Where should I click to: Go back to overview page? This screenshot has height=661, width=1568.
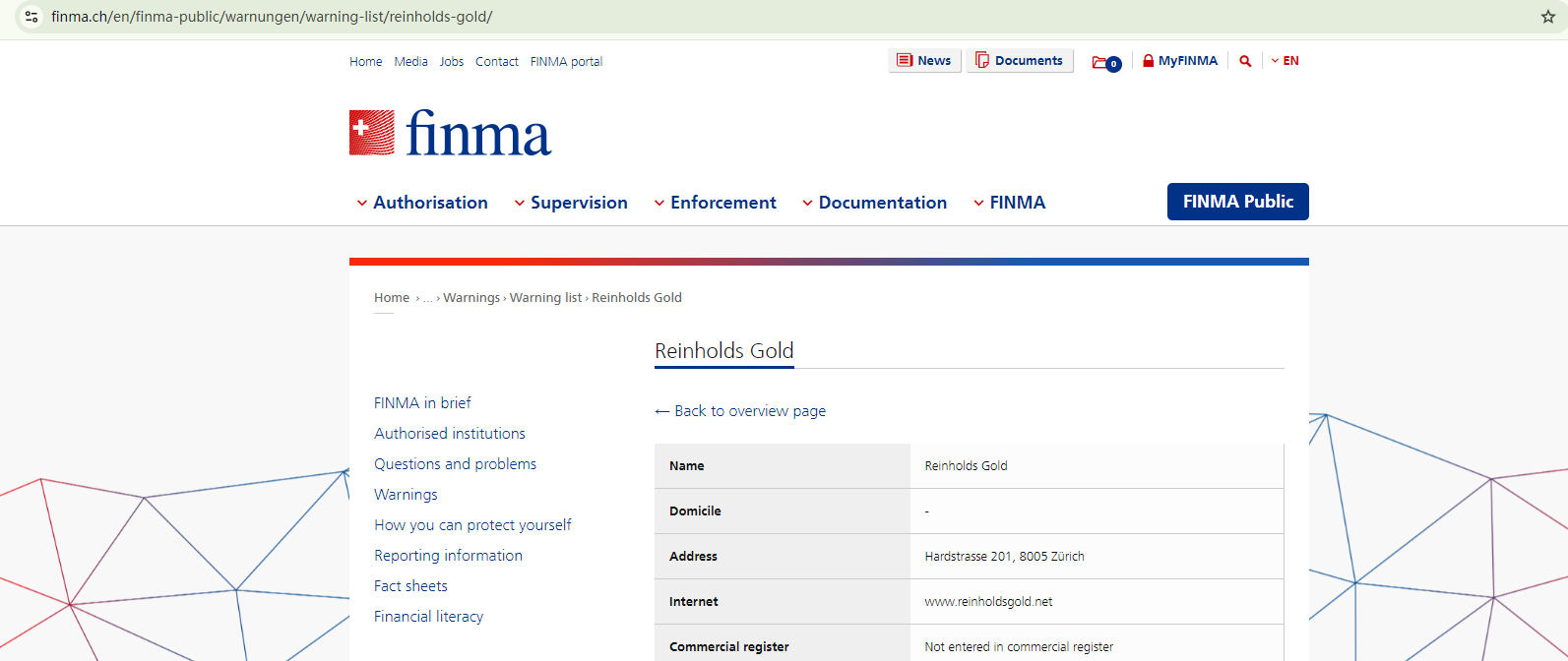point(740,411)
